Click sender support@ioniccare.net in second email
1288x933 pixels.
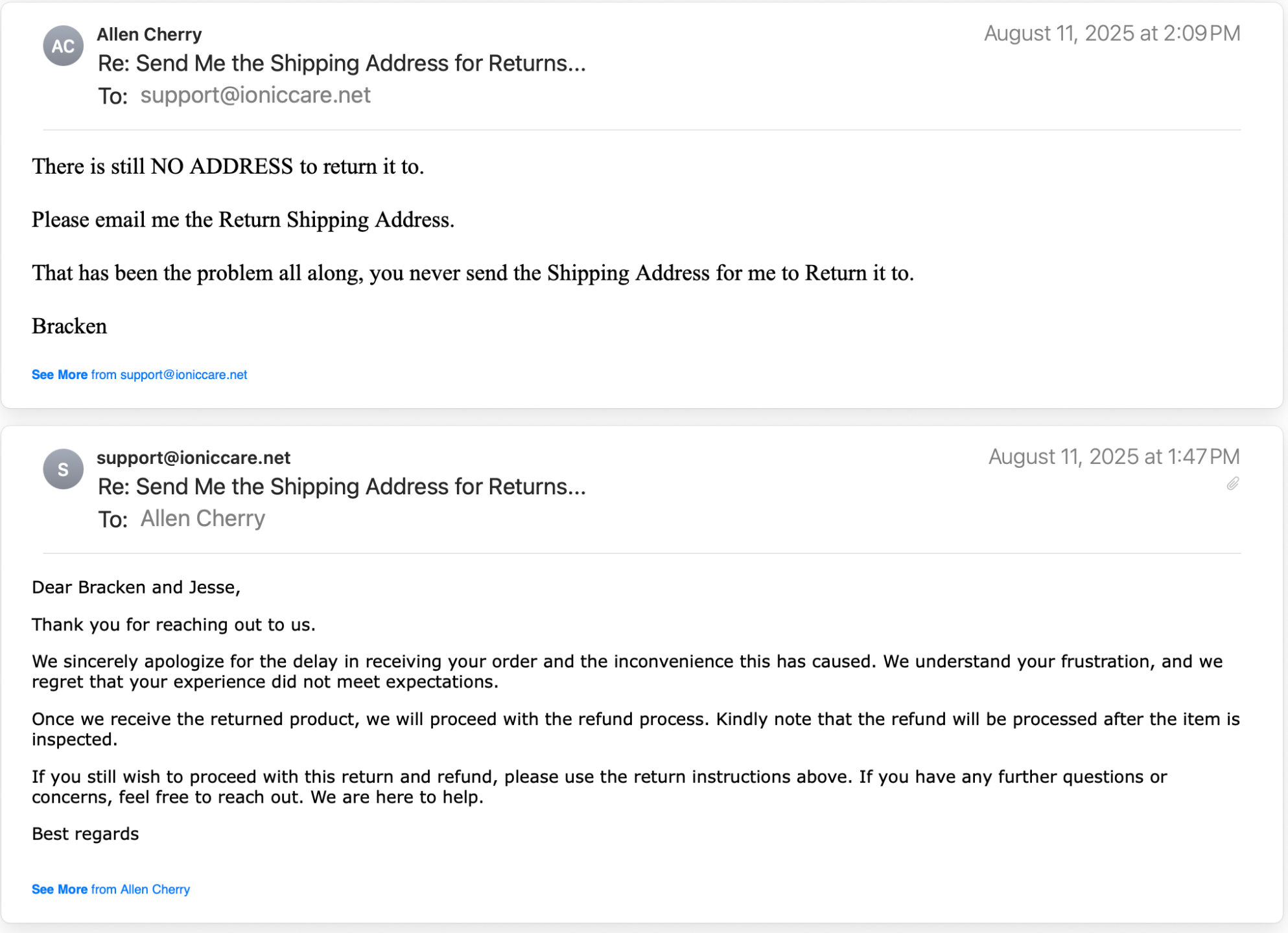[x=193, y=457]
